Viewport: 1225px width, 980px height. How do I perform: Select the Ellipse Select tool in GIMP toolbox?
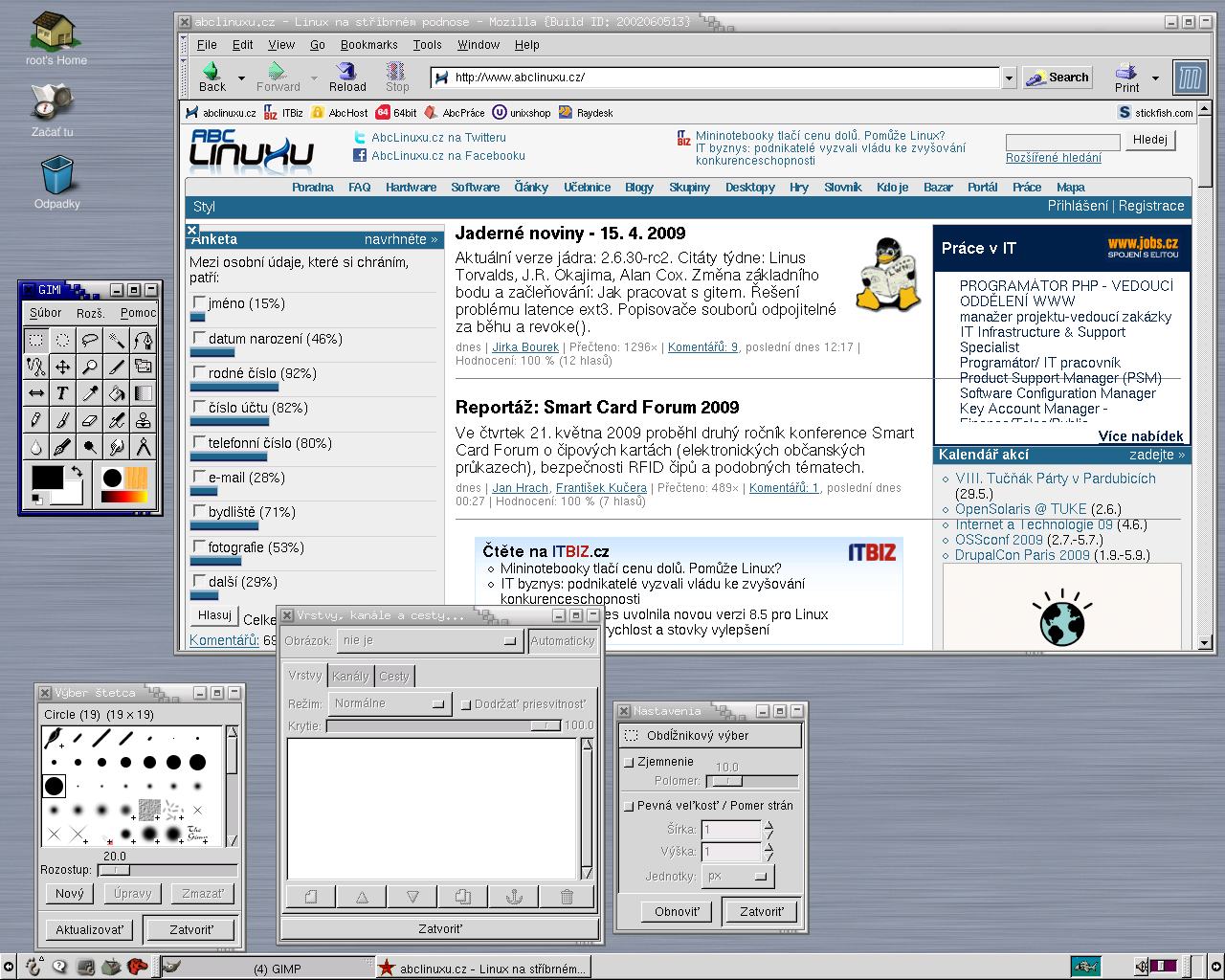62,340
